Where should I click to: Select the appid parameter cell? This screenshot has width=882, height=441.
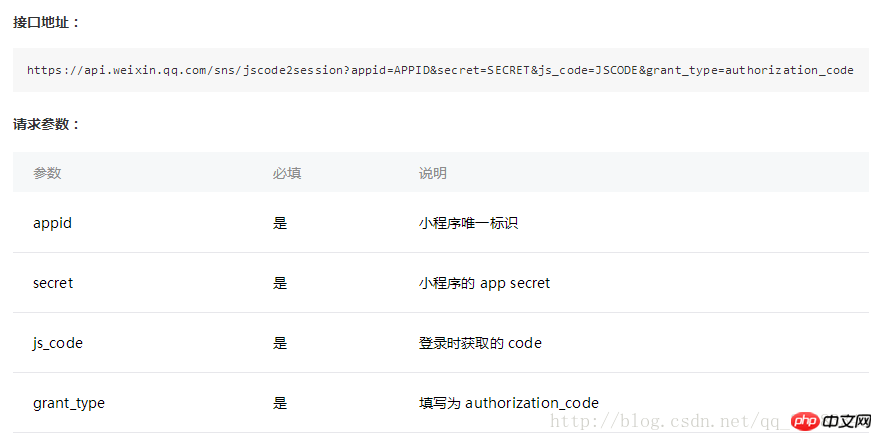52,223
